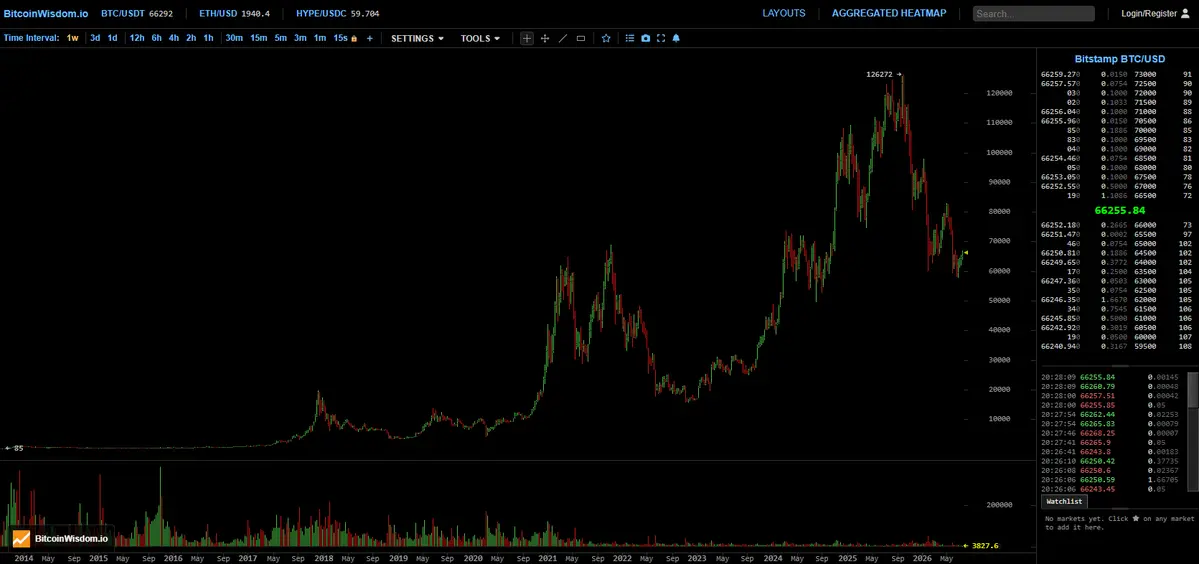
Task: Switch to 1h time interval
Action: [x=208, y=38]
